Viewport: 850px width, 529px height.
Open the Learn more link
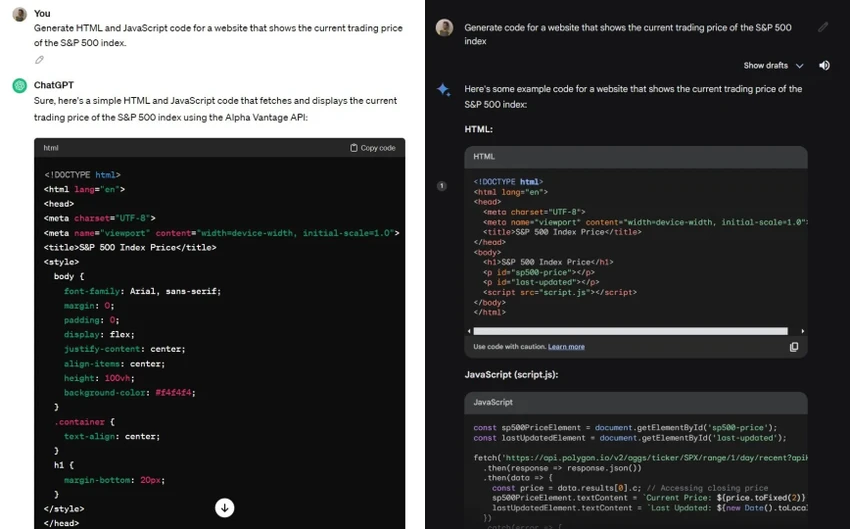566,347
